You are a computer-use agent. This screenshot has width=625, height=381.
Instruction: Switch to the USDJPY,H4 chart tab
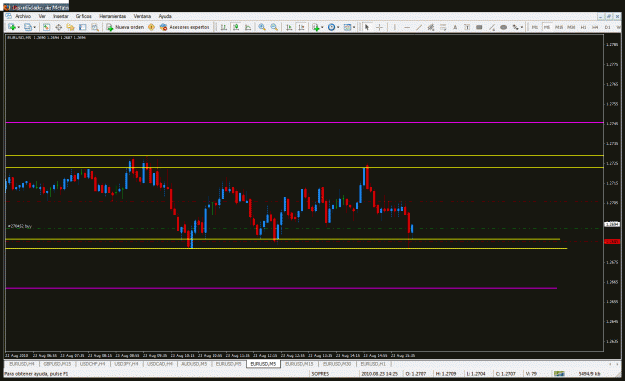click(x=126, y=364)
